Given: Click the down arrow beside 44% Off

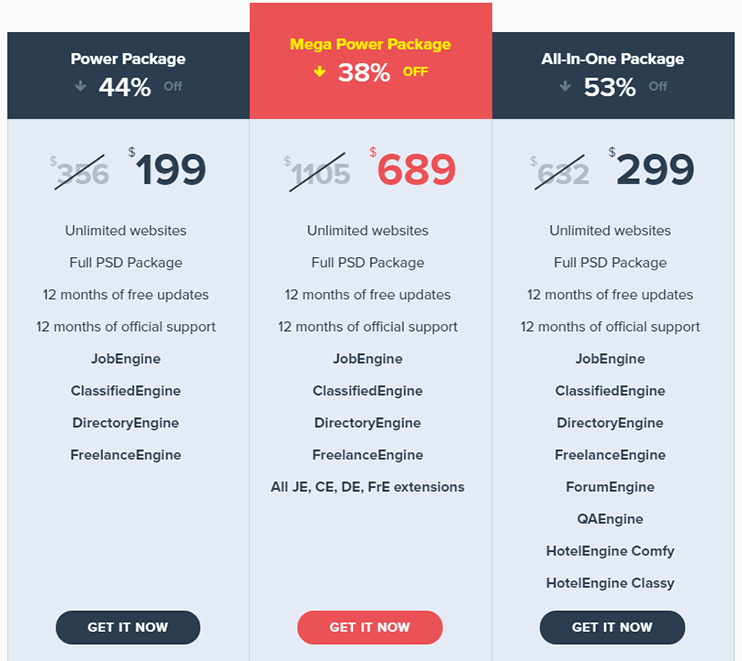Looking at the screenshot, I should 80,86.
